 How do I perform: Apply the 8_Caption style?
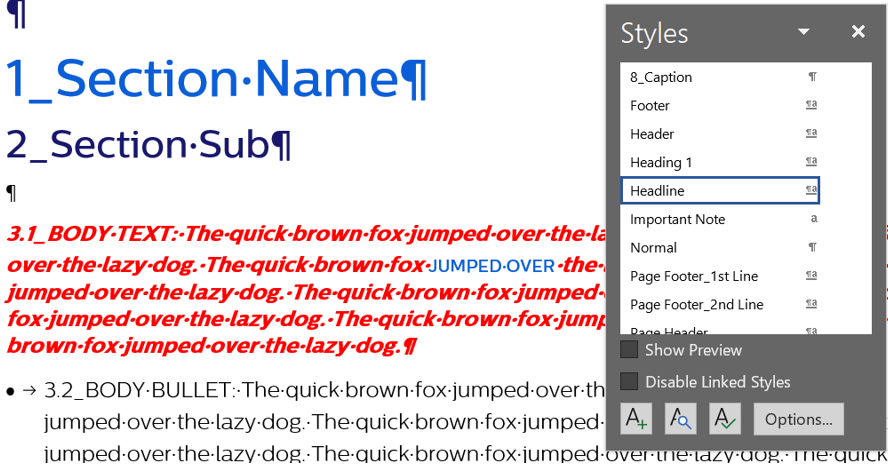pos(661,77)
